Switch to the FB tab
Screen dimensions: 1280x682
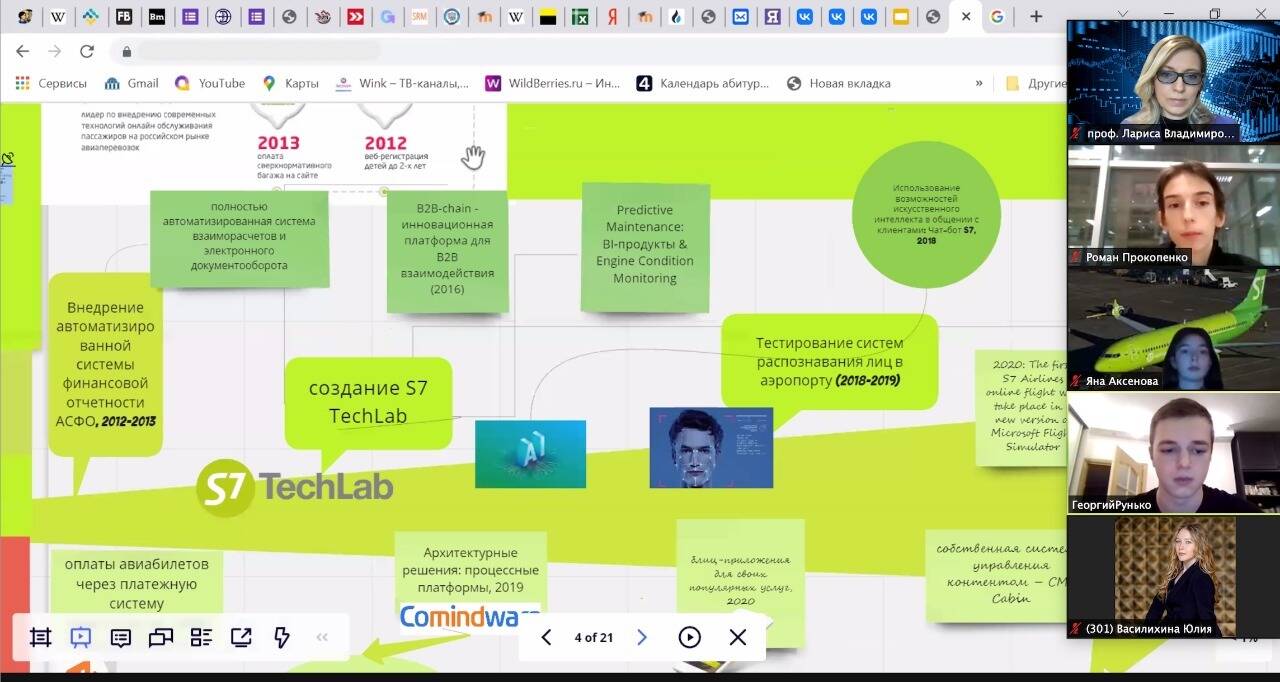click(124, 16)
